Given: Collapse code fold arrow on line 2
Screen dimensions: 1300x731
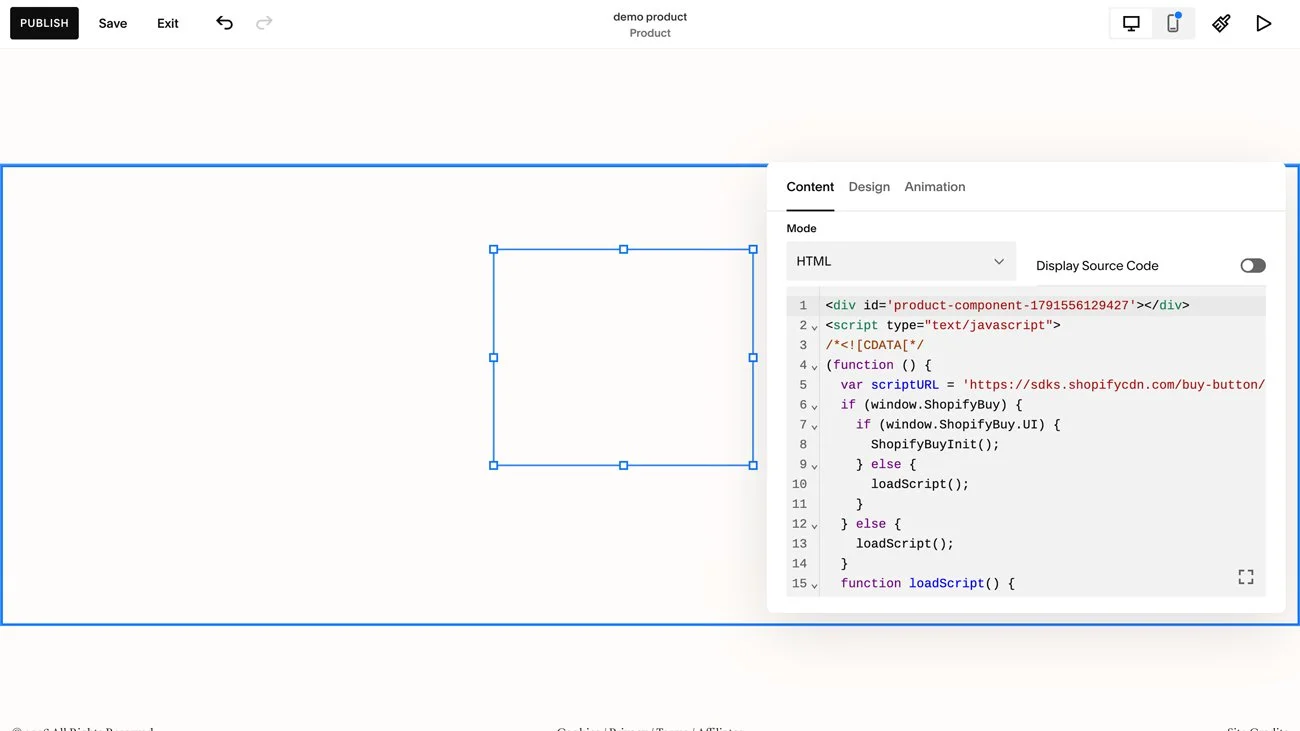Looking at the screenshot, I should [814, 327].
